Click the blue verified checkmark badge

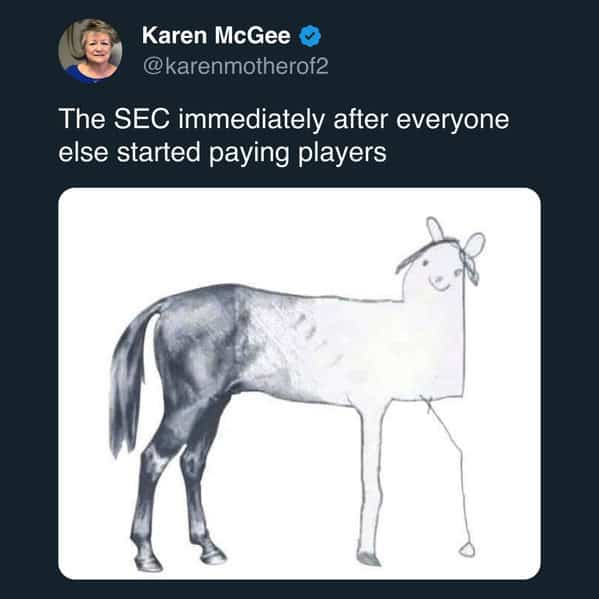[x=309, y=36]
